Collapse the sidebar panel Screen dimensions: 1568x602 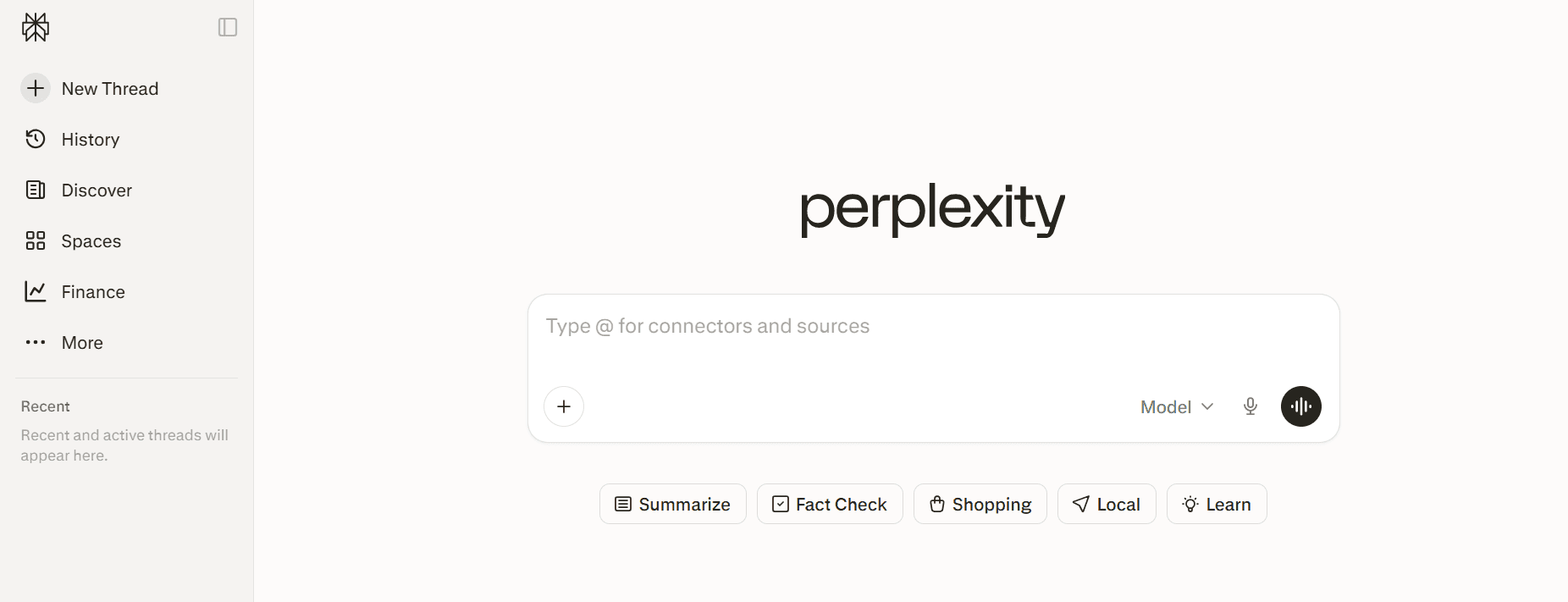227,27
